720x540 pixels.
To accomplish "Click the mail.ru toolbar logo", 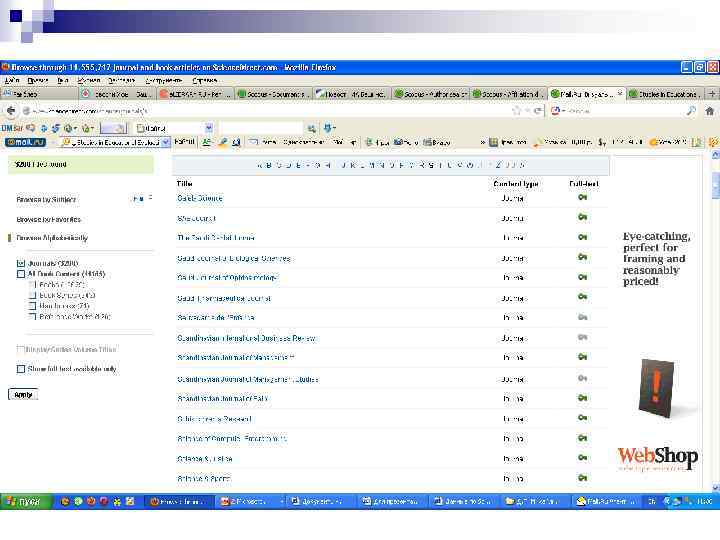I will point(26,142).
